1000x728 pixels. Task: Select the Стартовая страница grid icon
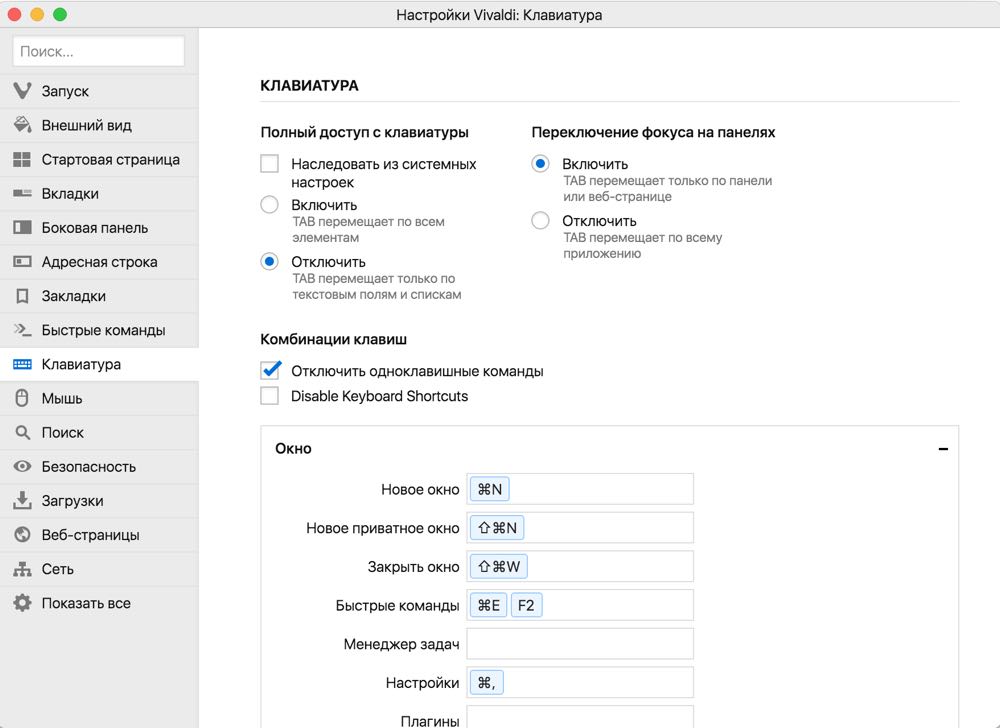tap(22, 159)
